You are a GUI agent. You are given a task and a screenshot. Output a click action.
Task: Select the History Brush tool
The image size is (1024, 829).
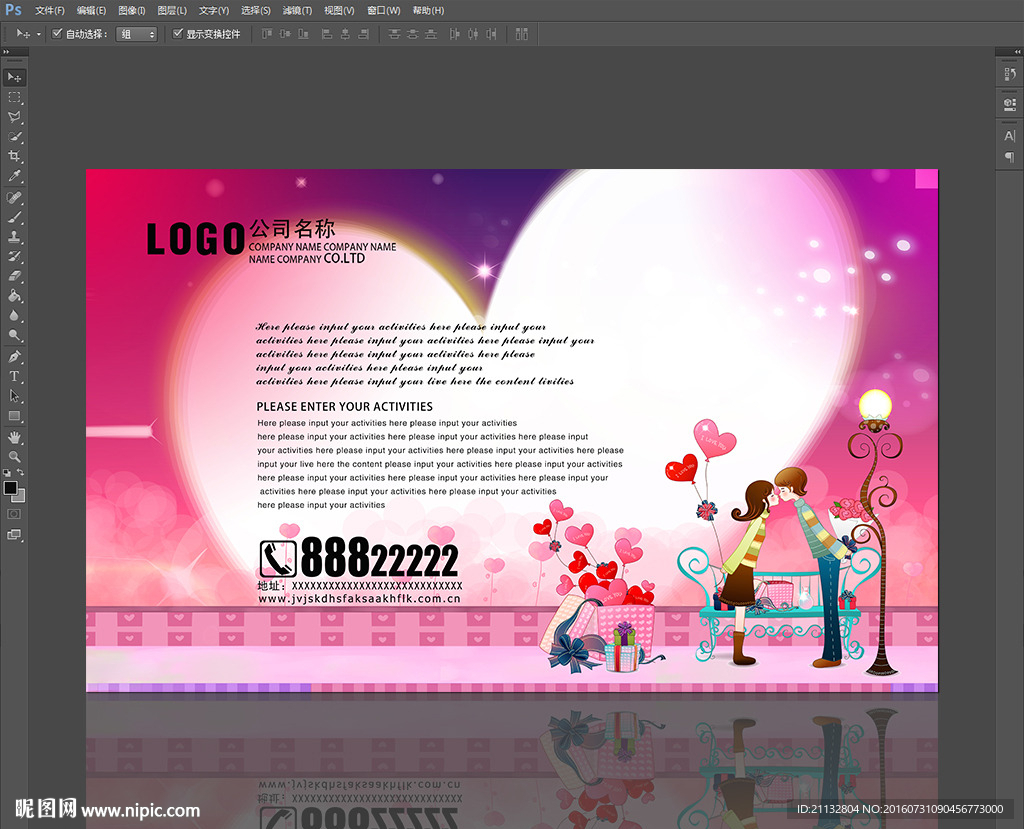tap(14, 256)
